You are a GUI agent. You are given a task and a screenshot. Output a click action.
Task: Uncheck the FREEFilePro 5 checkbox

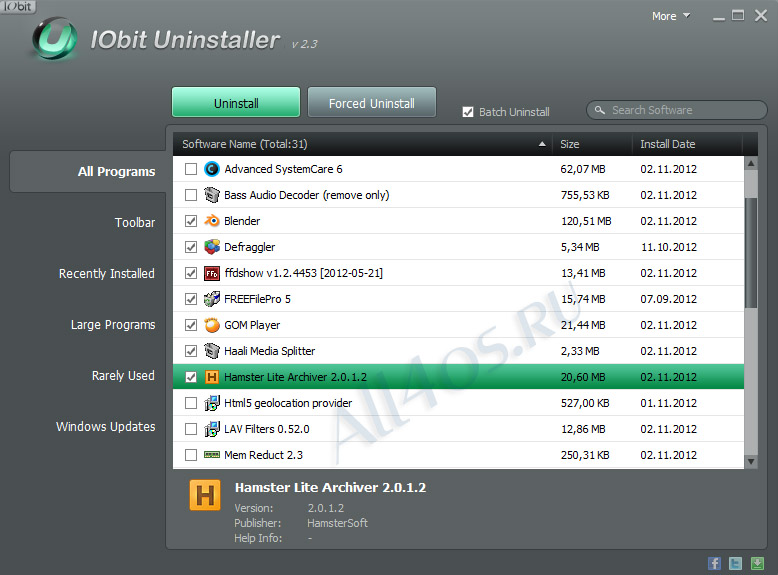[x=191, y=299]
